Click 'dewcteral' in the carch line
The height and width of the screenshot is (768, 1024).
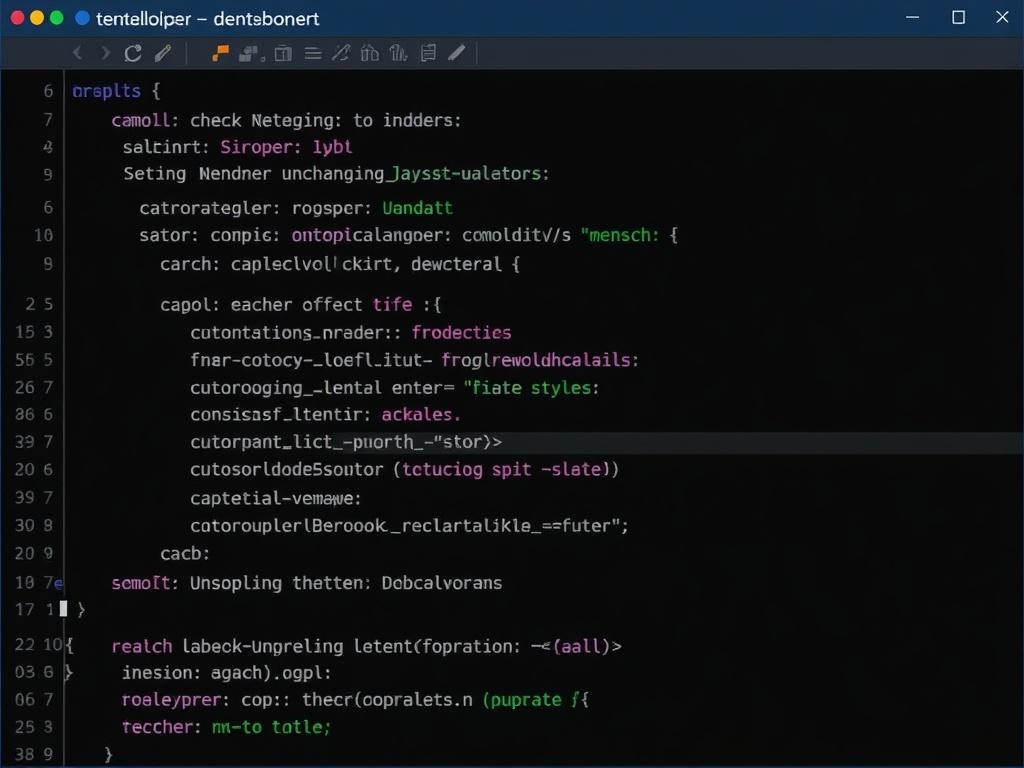tap(456, 264)
